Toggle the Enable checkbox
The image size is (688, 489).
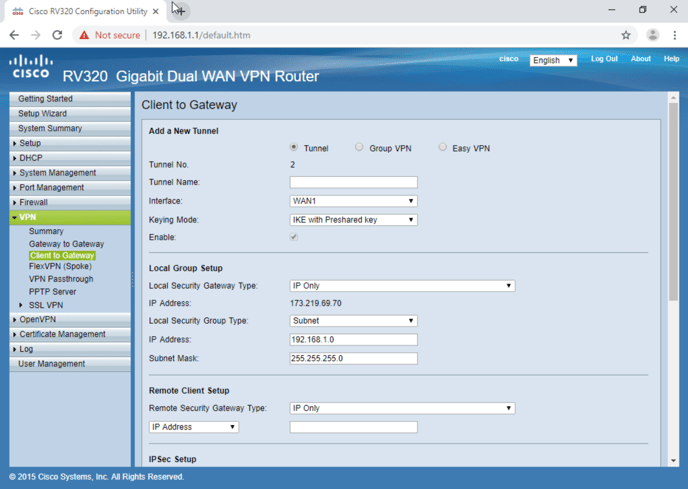294,238
